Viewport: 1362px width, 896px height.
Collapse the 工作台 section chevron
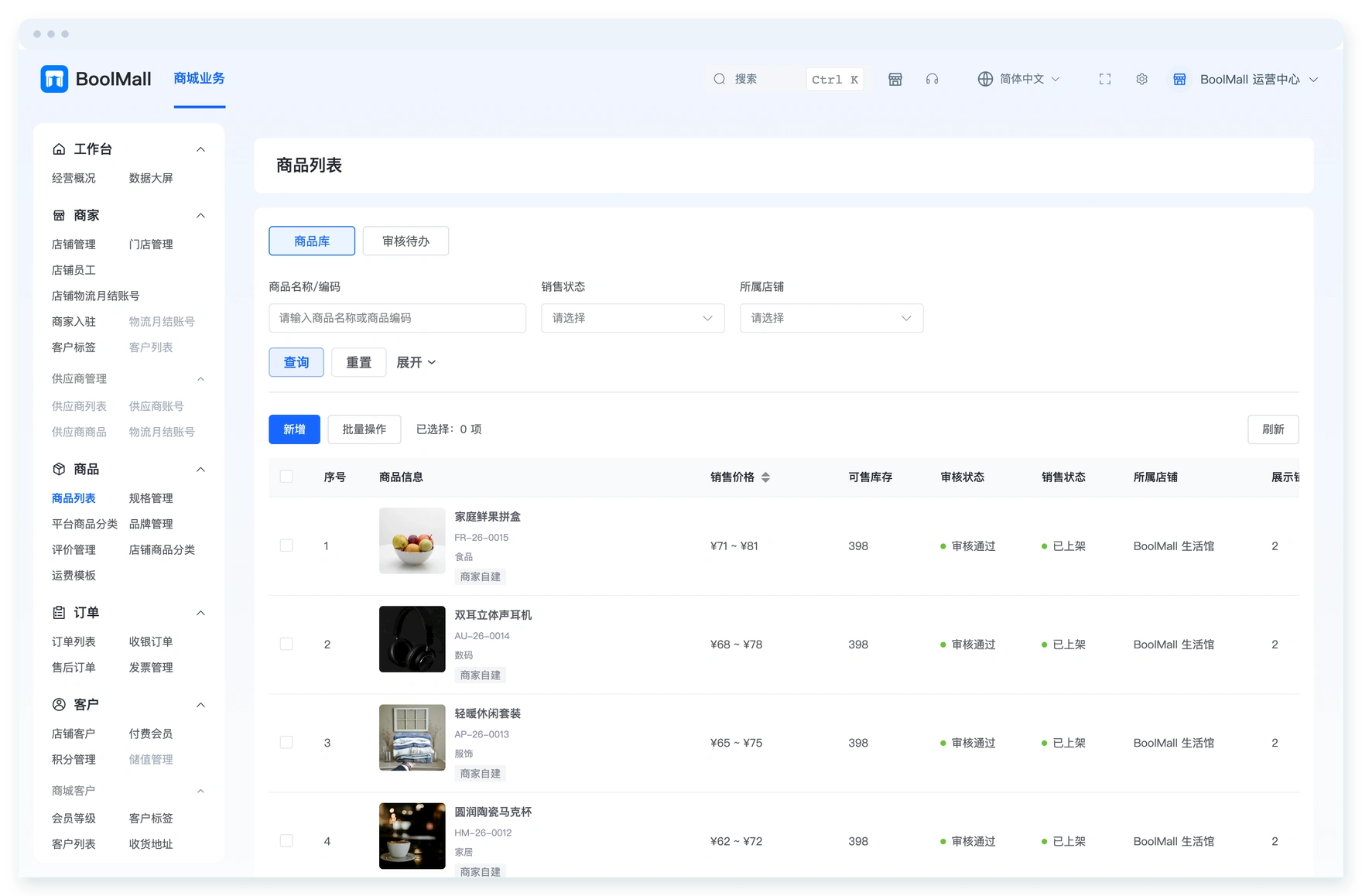click(200, 149)
